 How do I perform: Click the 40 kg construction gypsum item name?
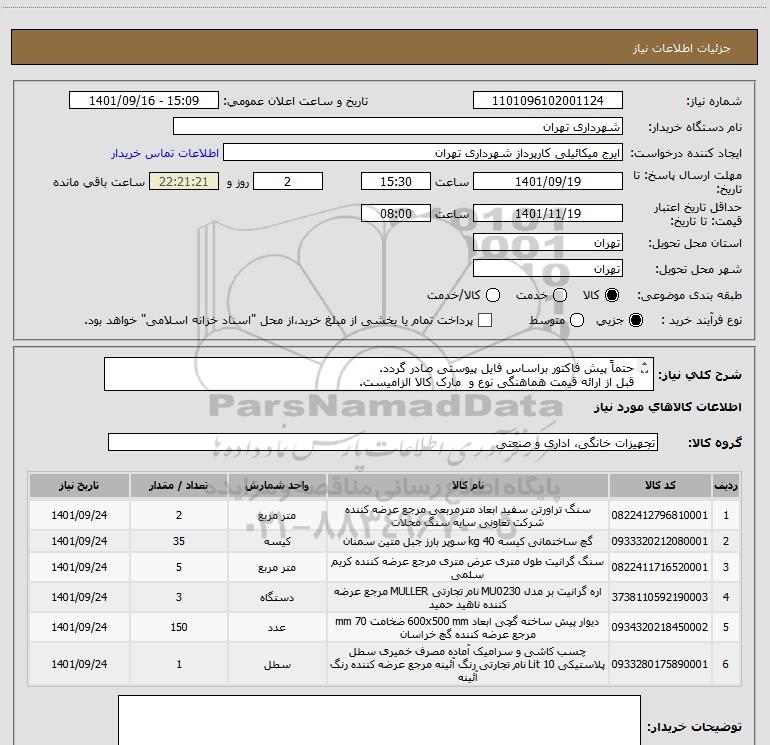tap(468, 542)
